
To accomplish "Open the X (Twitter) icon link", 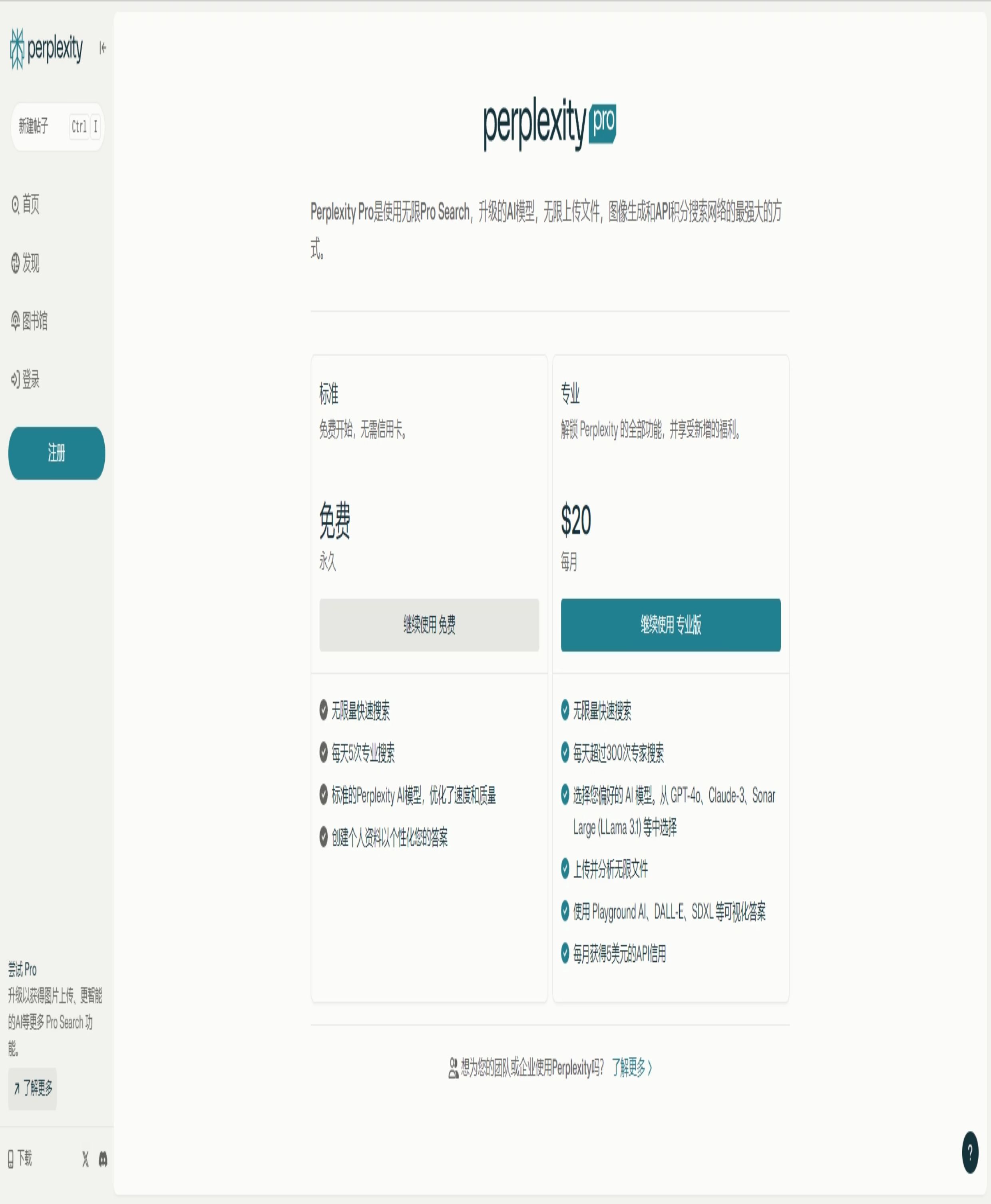I will click(x=85, y=1158).
